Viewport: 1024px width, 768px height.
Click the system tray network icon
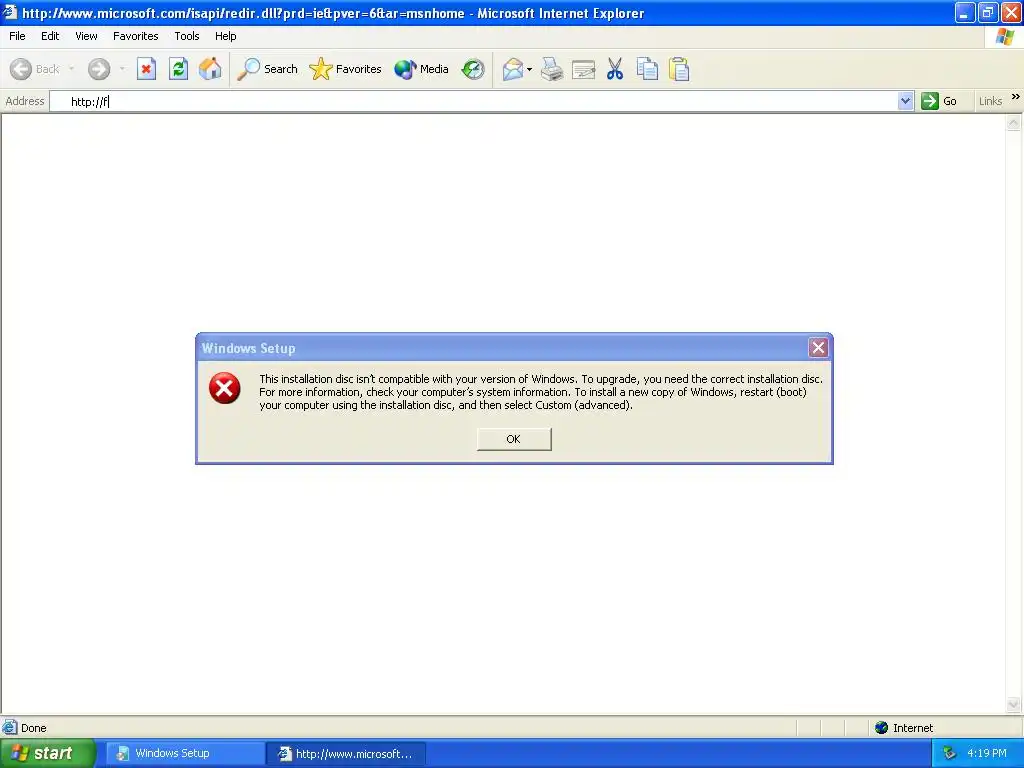[949, 754]
